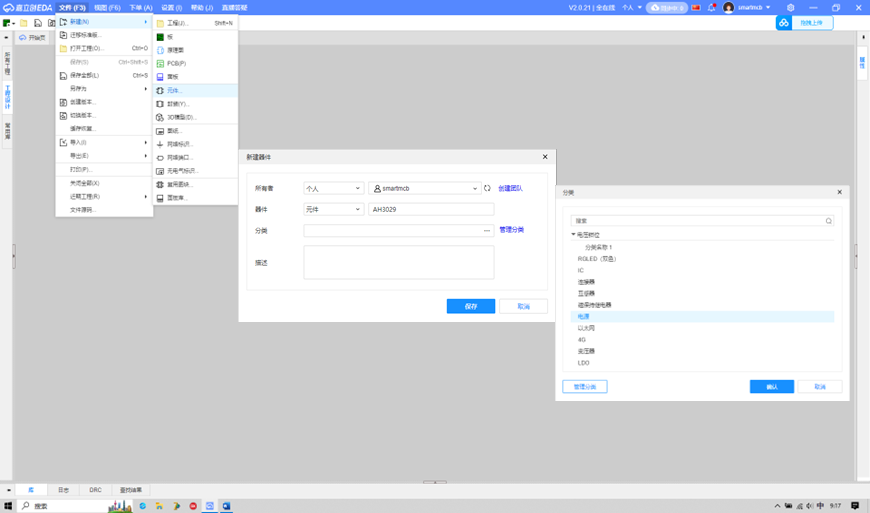Select the 3D模型(D) icon in submenu

tap(160, 118)
